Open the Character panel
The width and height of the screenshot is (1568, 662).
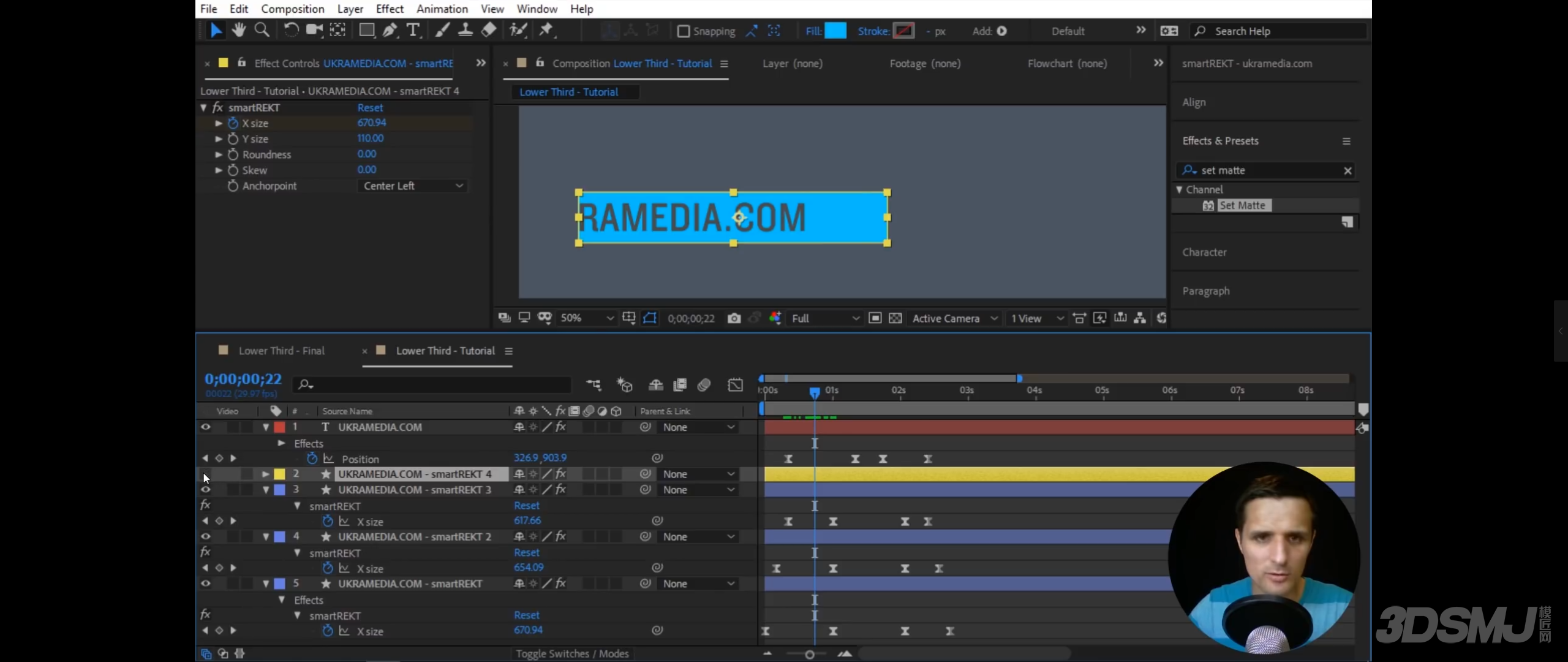(1204, 252)
